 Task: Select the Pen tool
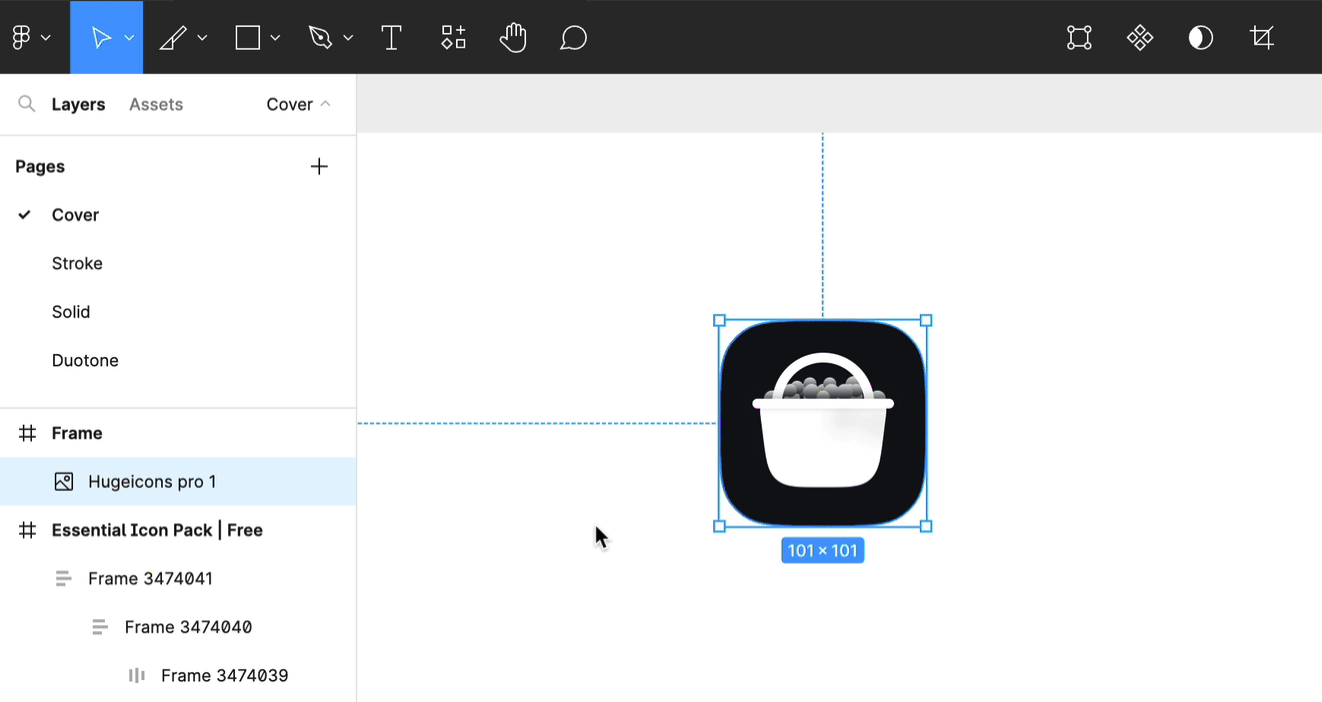320,38
